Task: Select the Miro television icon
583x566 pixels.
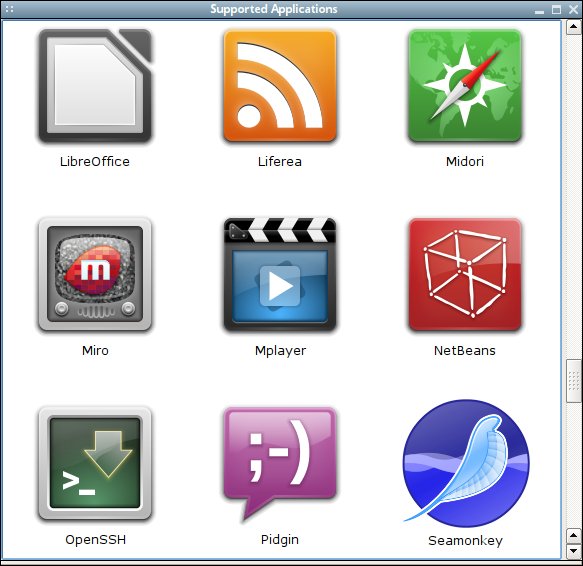Action: pos(95,274)
